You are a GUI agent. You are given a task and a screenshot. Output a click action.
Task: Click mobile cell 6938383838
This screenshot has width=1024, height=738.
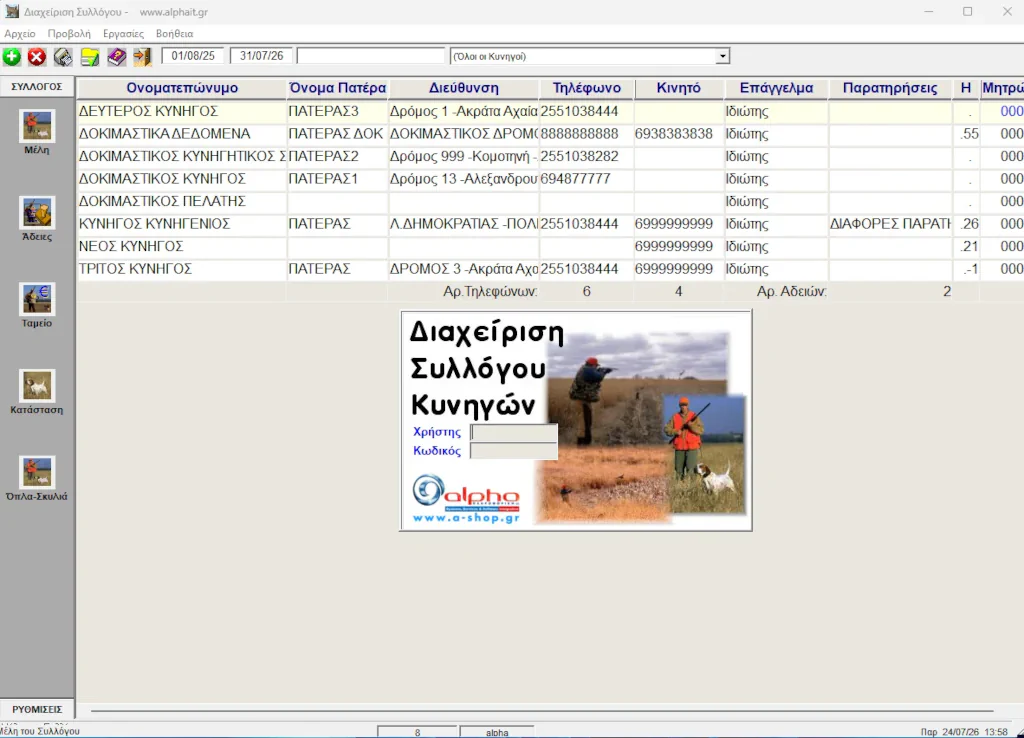679,134
